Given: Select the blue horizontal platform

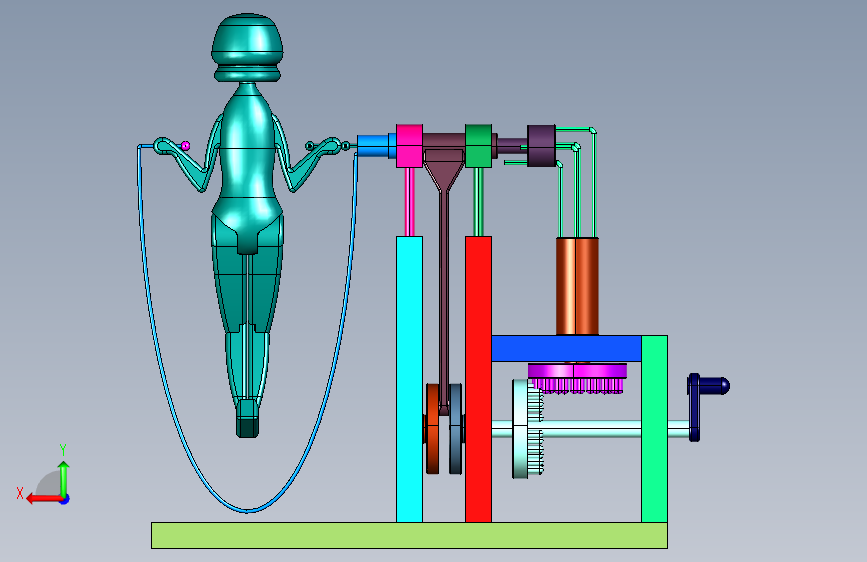Looking at the screenshot, I should [566, 349].
